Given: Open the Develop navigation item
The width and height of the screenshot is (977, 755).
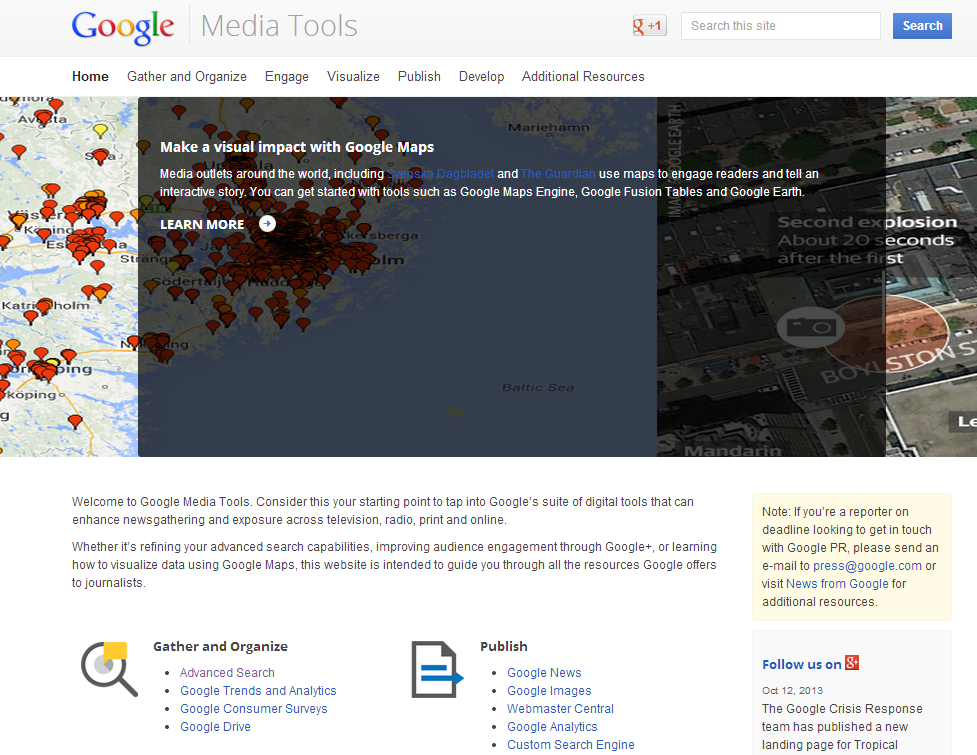Looking at the screenshot, I should coord(482,77).
